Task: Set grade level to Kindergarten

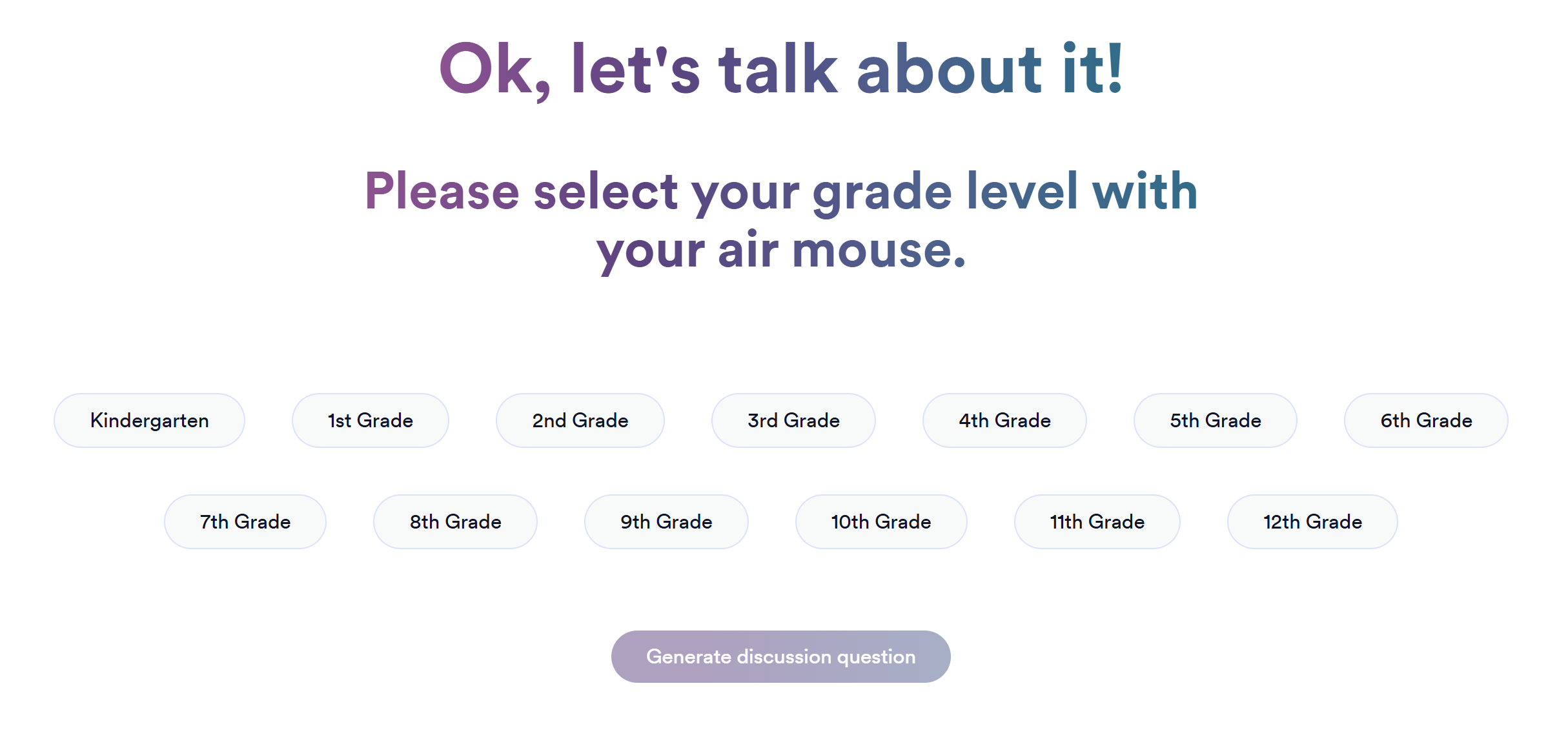Action: pyautogui.click(x=149, y=421)
